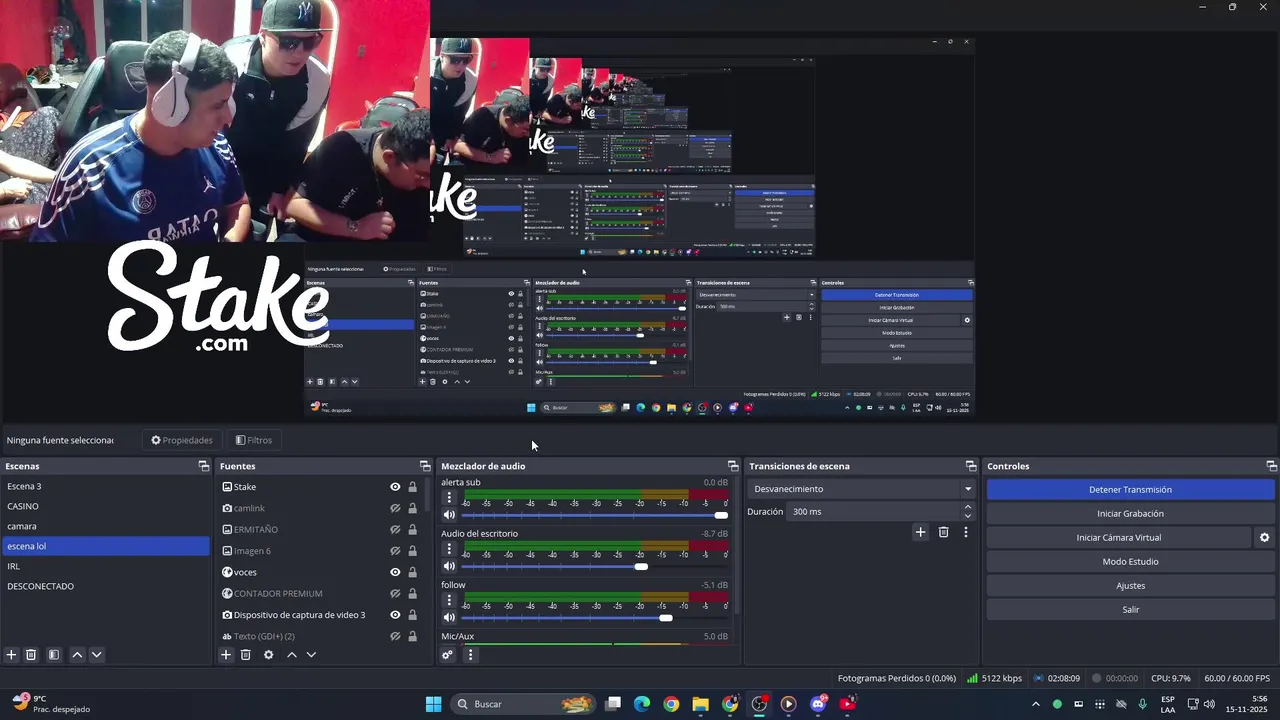Show the ERMITAÑO source

pos(395,530)
